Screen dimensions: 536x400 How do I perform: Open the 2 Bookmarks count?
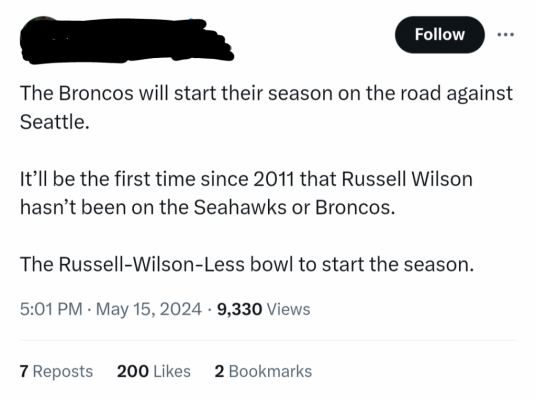click(263, 371)
